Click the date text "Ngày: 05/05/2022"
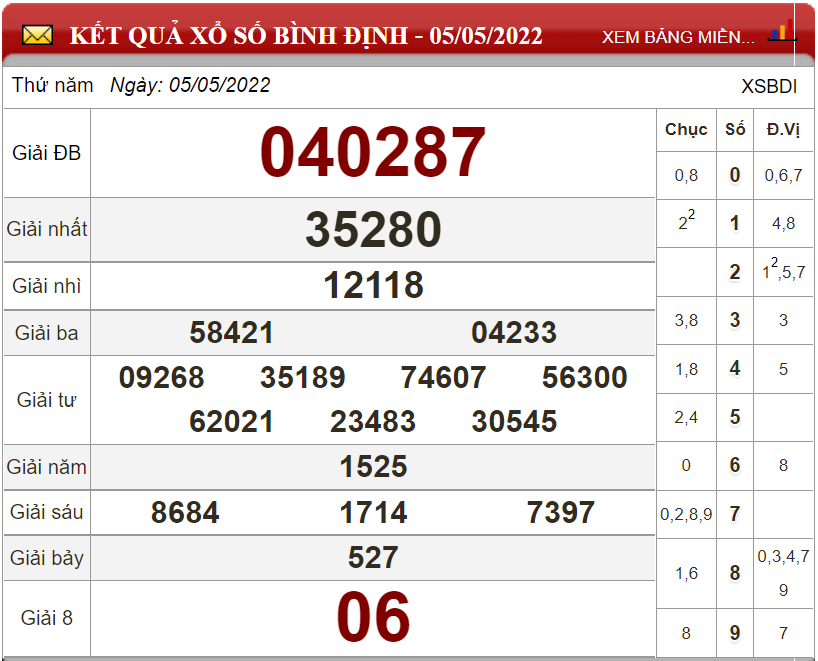 190,86
